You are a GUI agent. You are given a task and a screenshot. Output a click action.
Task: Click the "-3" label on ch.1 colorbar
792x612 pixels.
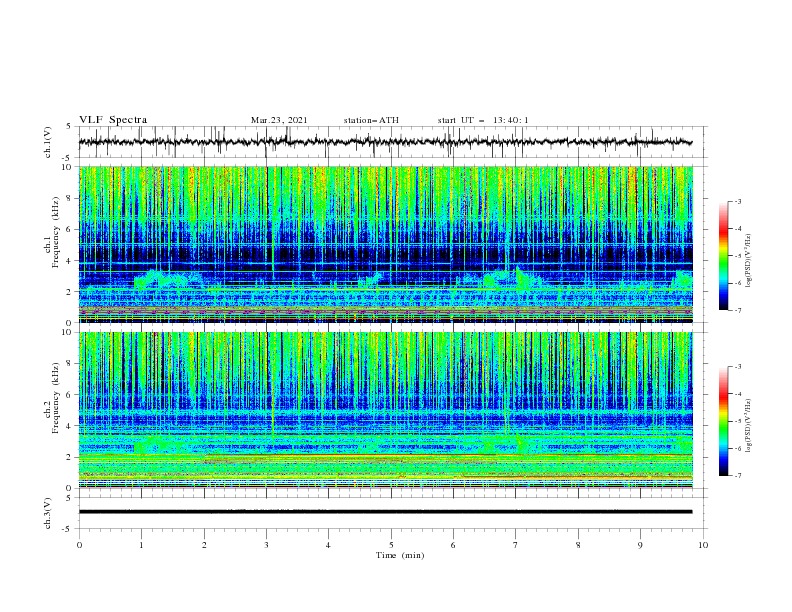click(x=737, y=201)
